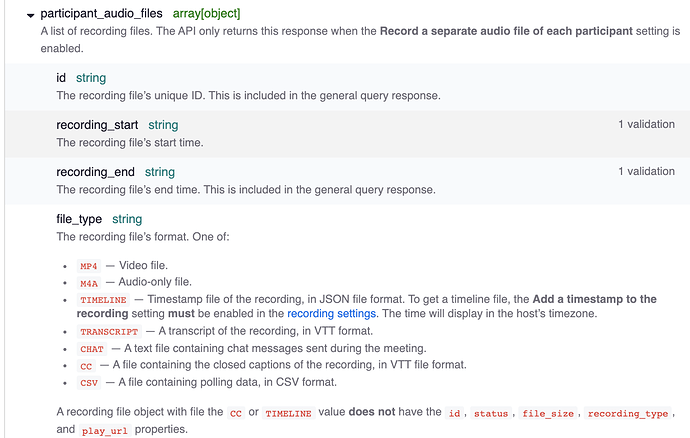The height and width of the screenshot is (438, 690).
Task: Click the CHAT code tag
Action: point(92,349)
